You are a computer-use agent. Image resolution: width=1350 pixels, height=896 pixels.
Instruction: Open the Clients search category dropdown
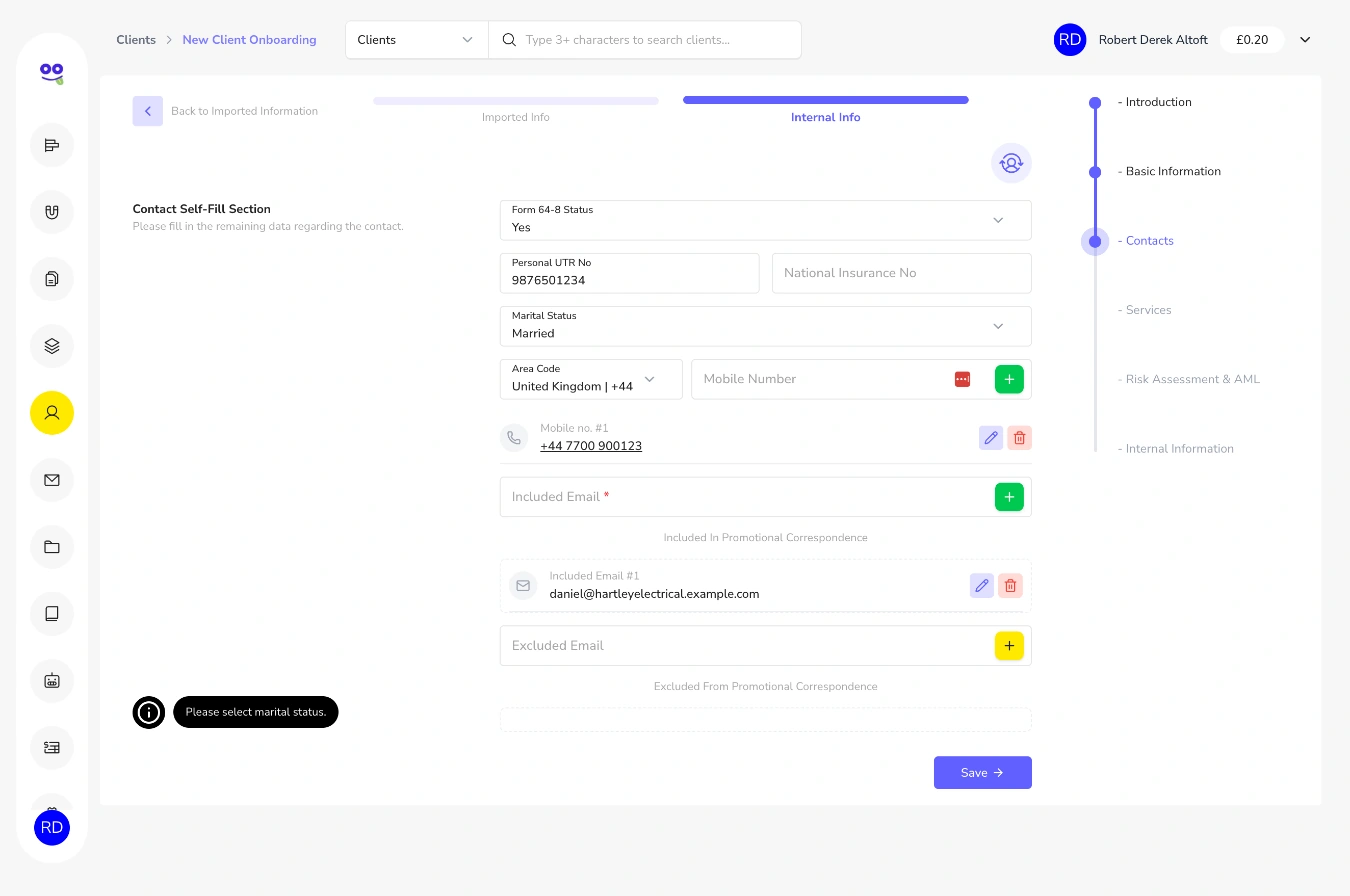416,40
